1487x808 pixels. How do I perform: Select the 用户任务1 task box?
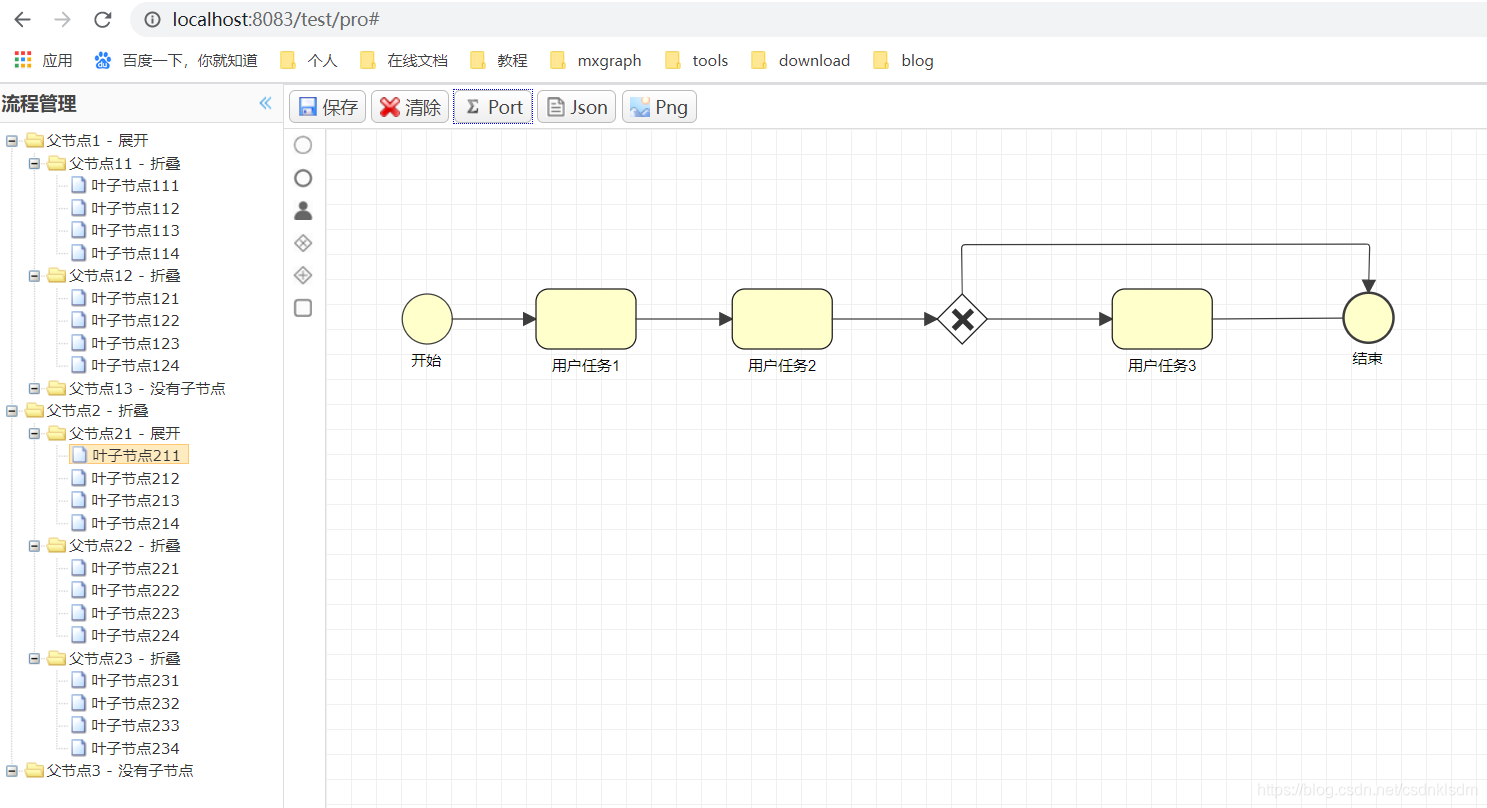click(586, 319)
